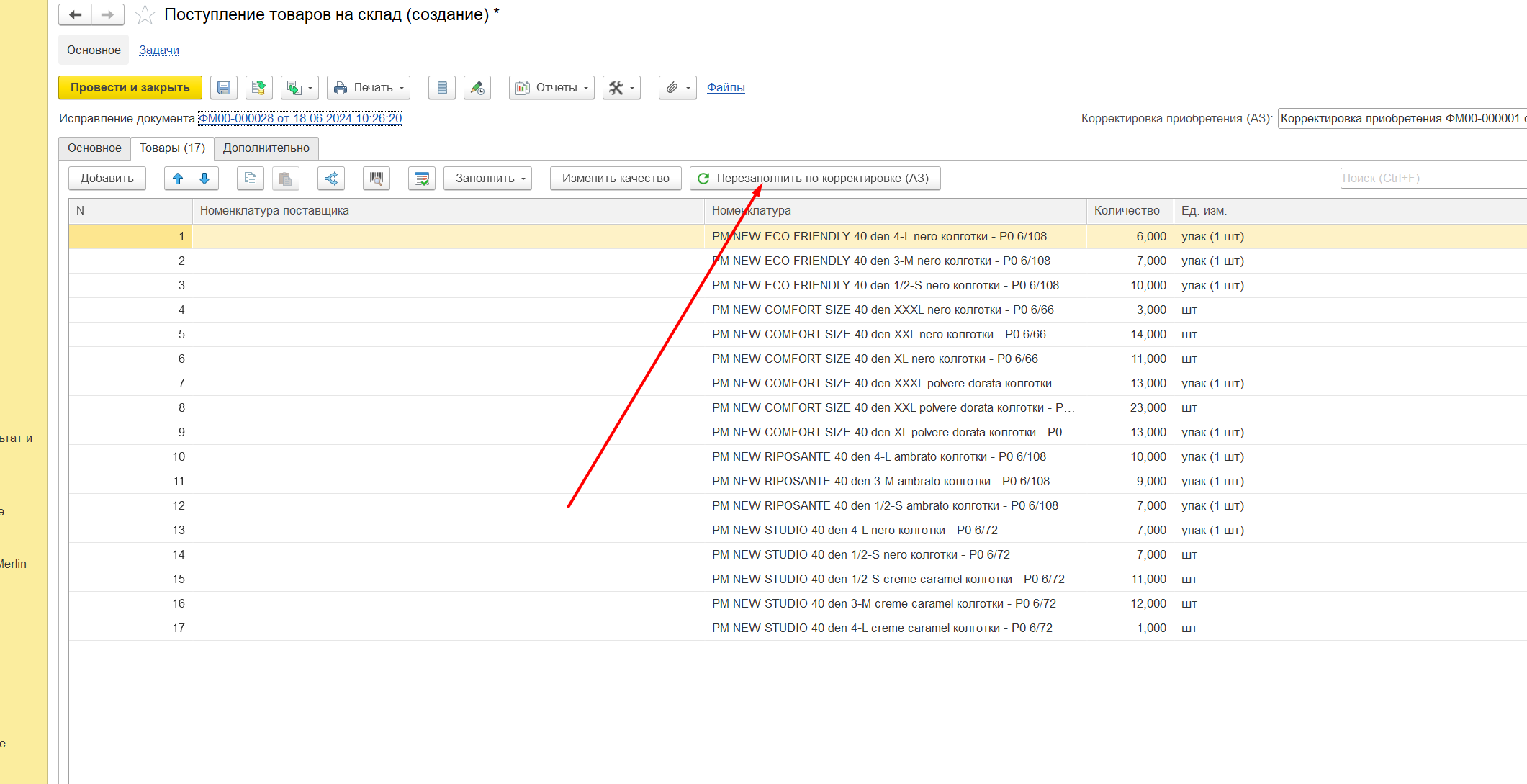Open the Заполнить dropdown
This screenshot has width=1527, height=784.
coord(487,179)
